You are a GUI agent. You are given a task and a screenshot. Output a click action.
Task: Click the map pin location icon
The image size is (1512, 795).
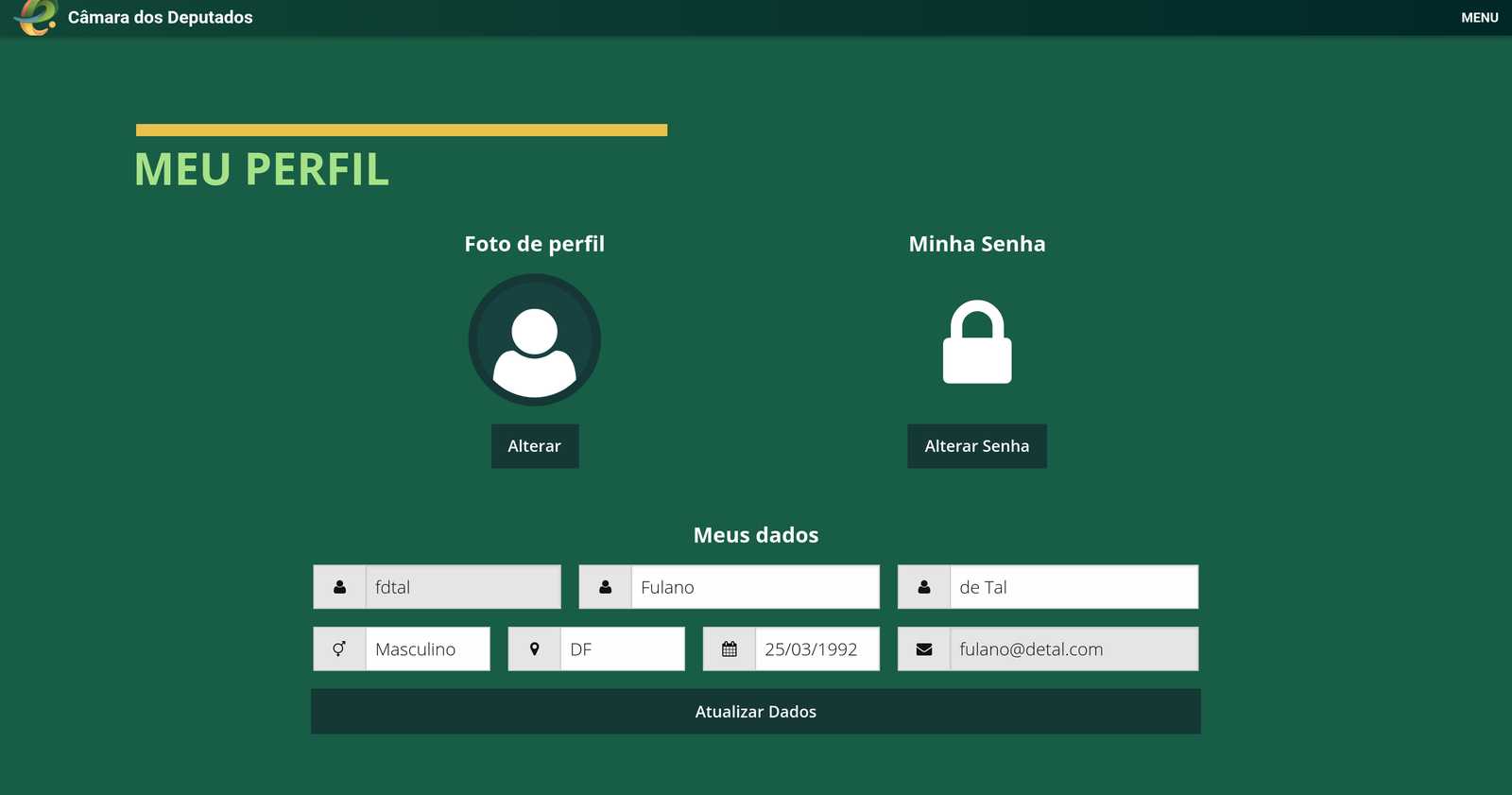(534, 649)
